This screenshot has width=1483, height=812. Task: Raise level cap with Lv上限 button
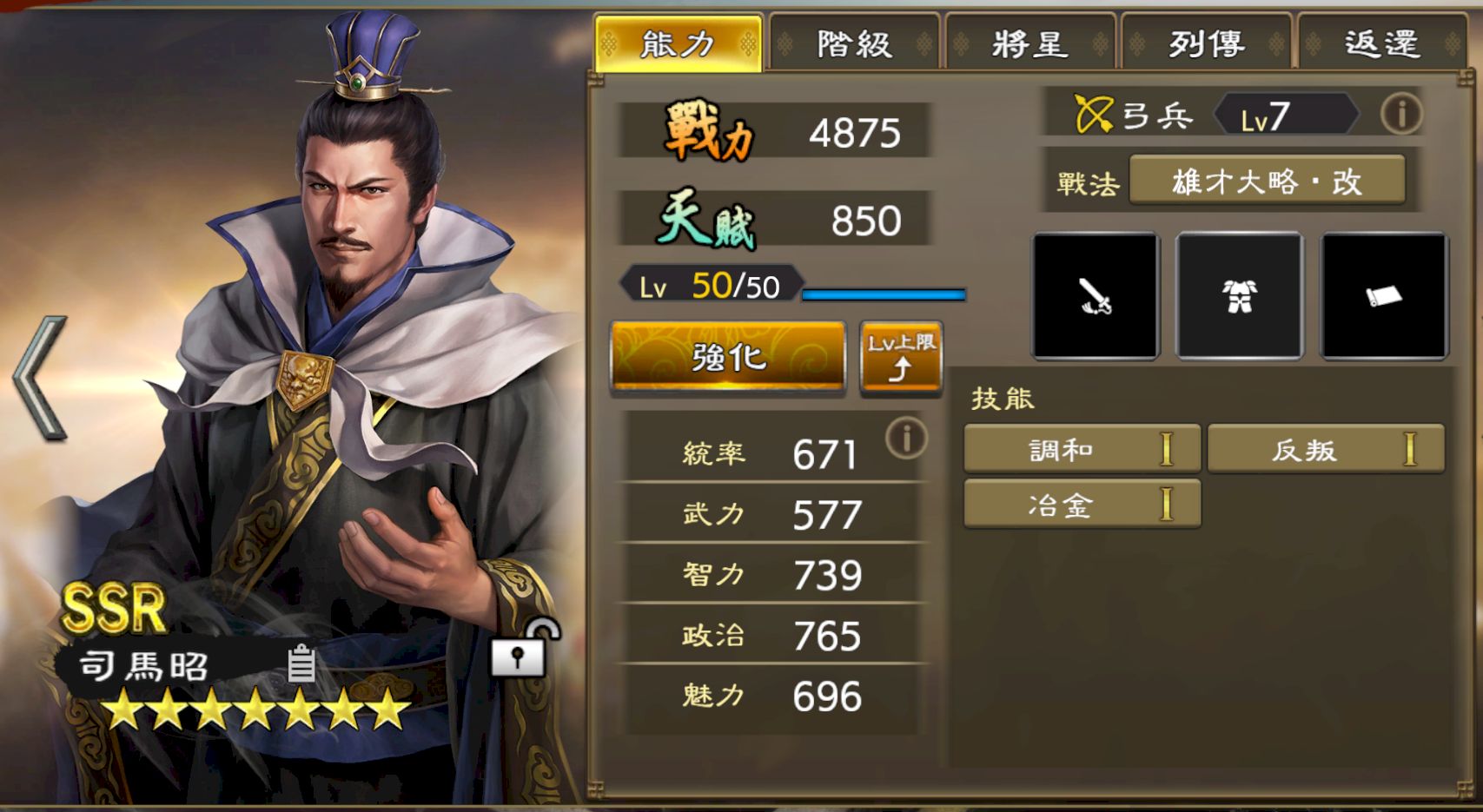[901, 357]
